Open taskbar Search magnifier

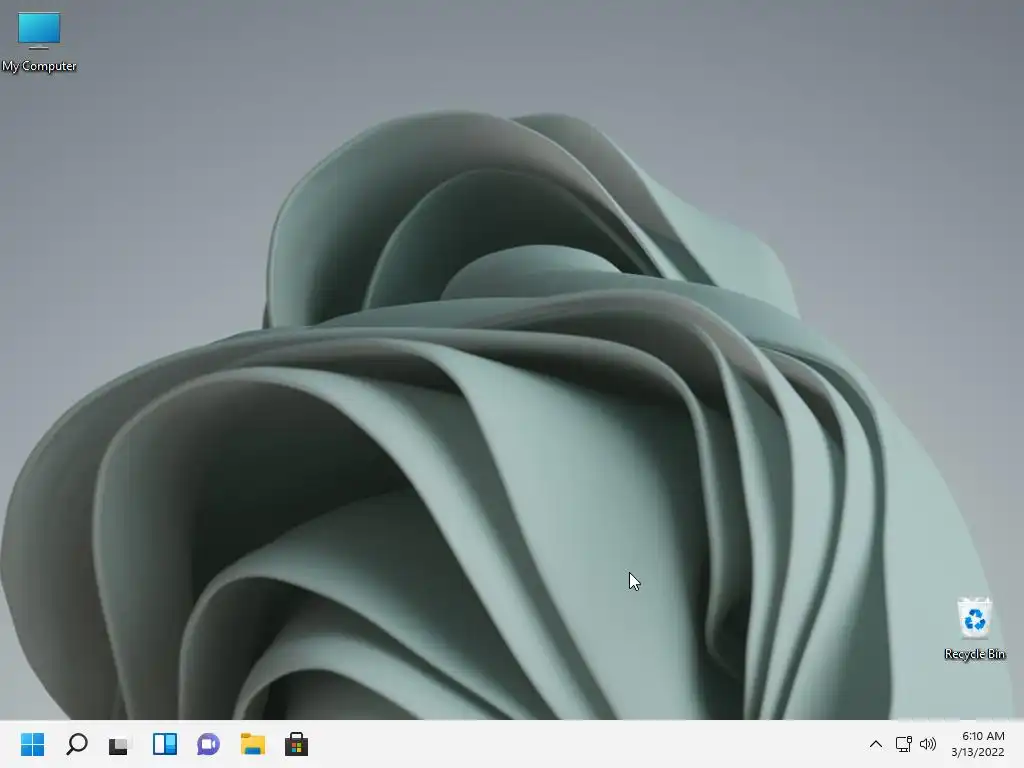click(77, 744)
